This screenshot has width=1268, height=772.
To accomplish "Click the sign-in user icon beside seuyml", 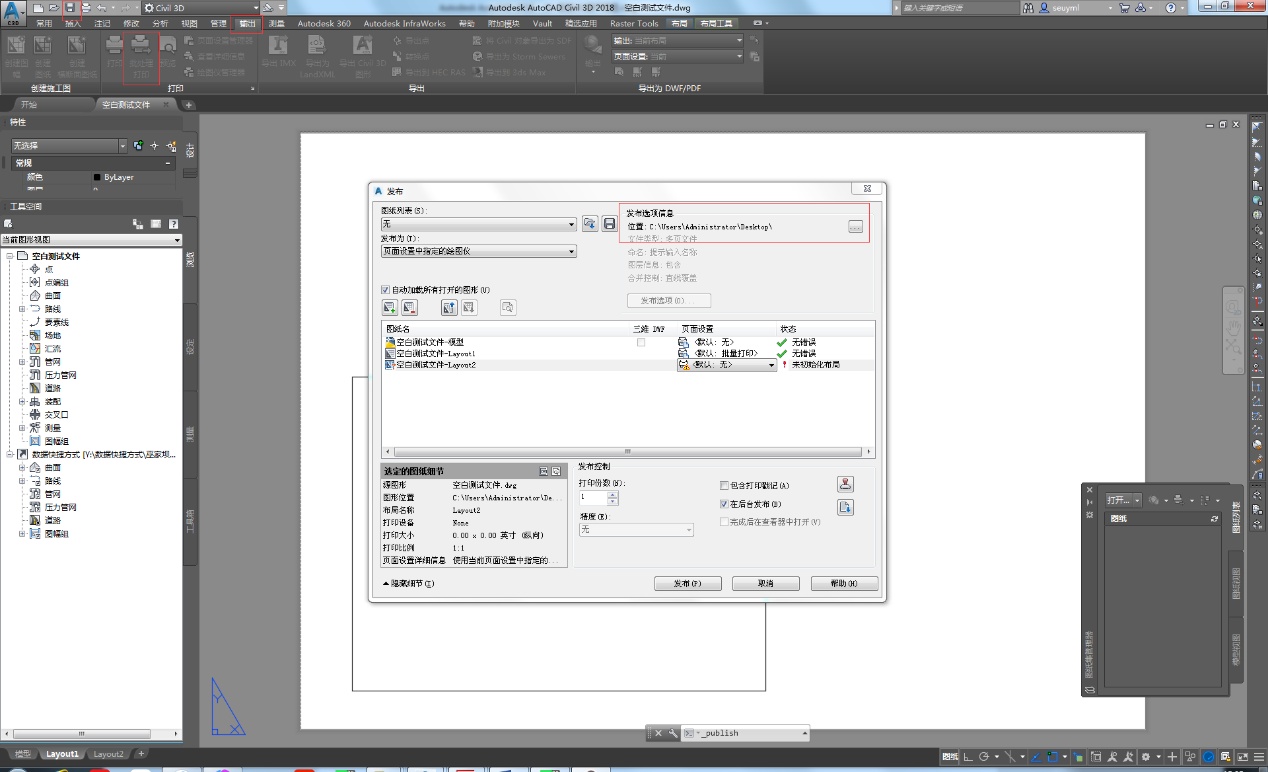I will pyautogui.click(x=1044, y=7).
